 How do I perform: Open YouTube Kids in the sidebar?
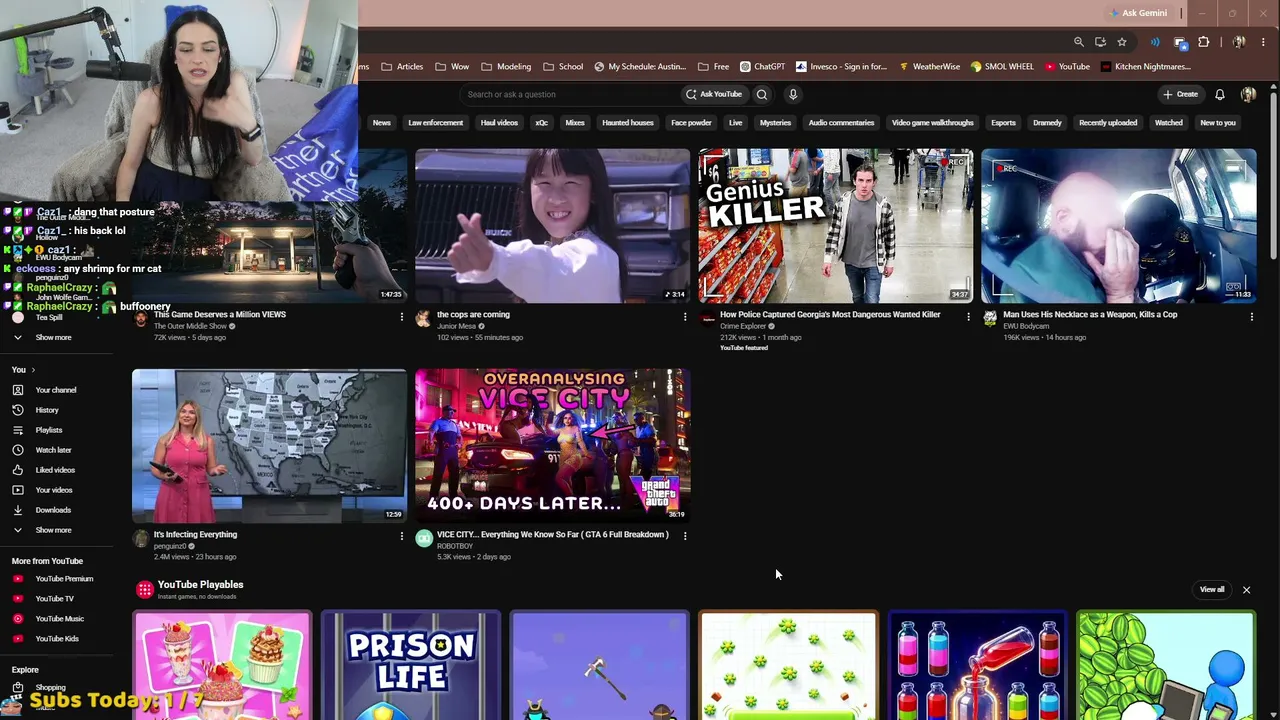[56, 639]
